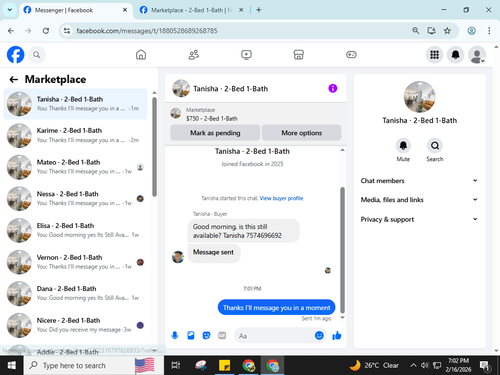Open site information icon in address bar
Viewport: 500px width, 375px height.
coord(67,31)
